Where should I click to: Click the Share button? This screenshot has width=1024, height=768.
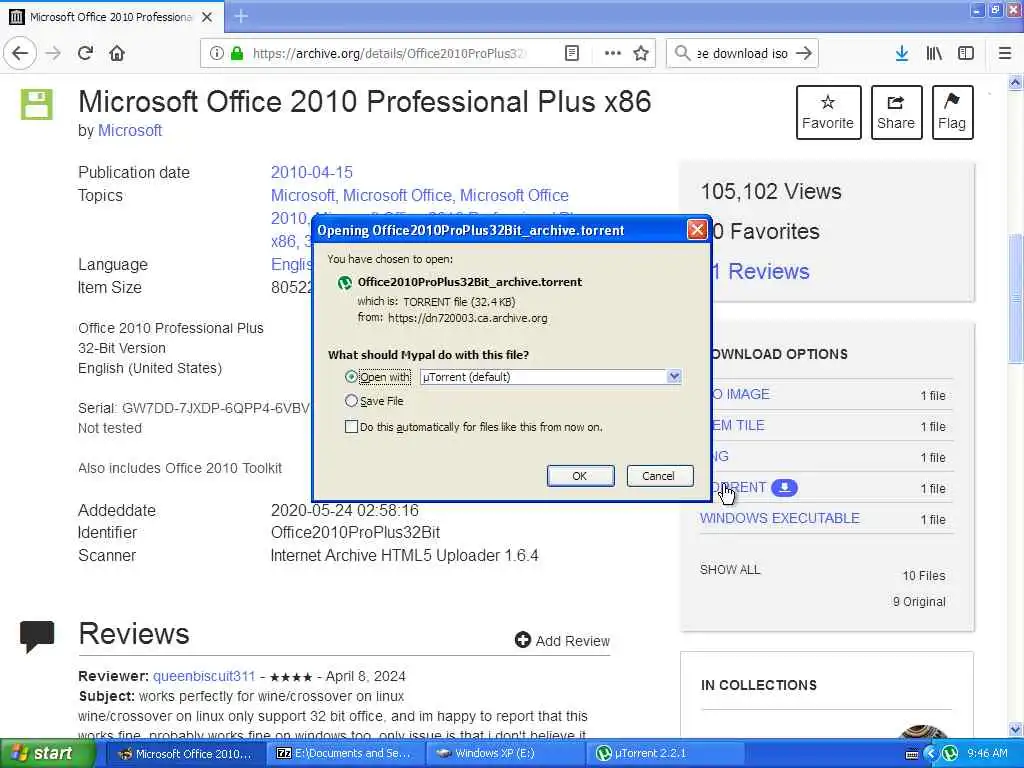tap(896, 112)
